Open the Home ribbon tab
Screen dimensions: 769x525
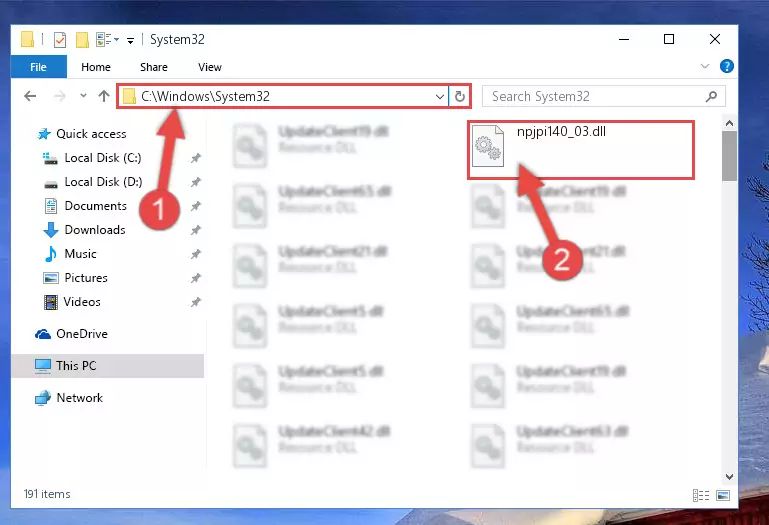96,67
